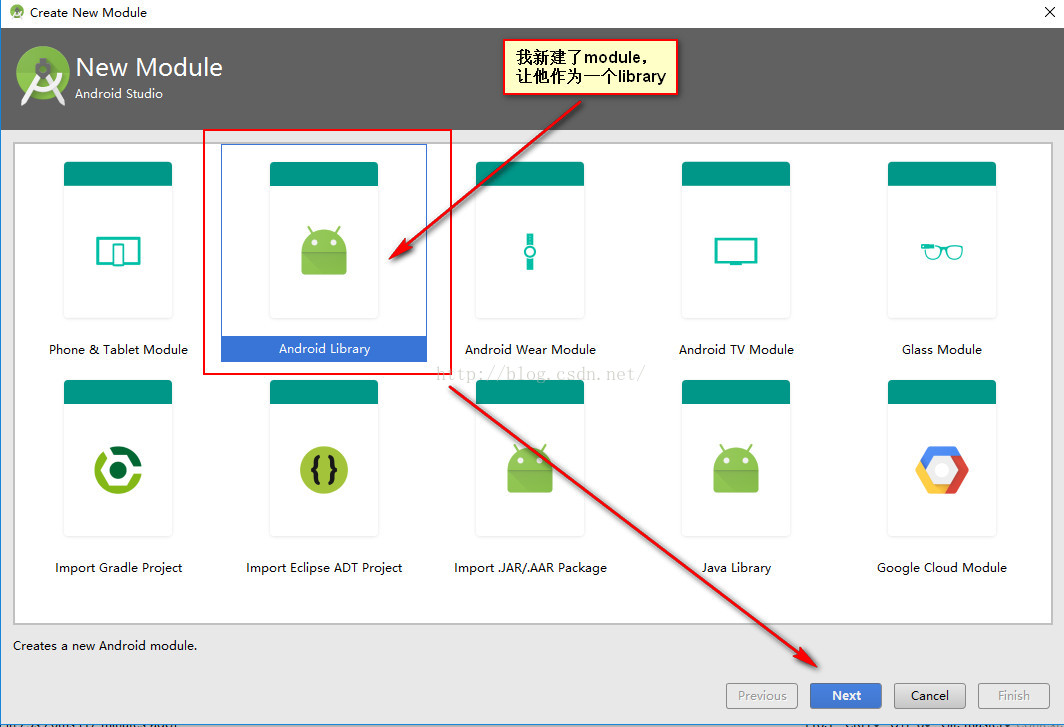Click the Java Library label
Screen dimensions: 1064x727
tap(736, 568)
